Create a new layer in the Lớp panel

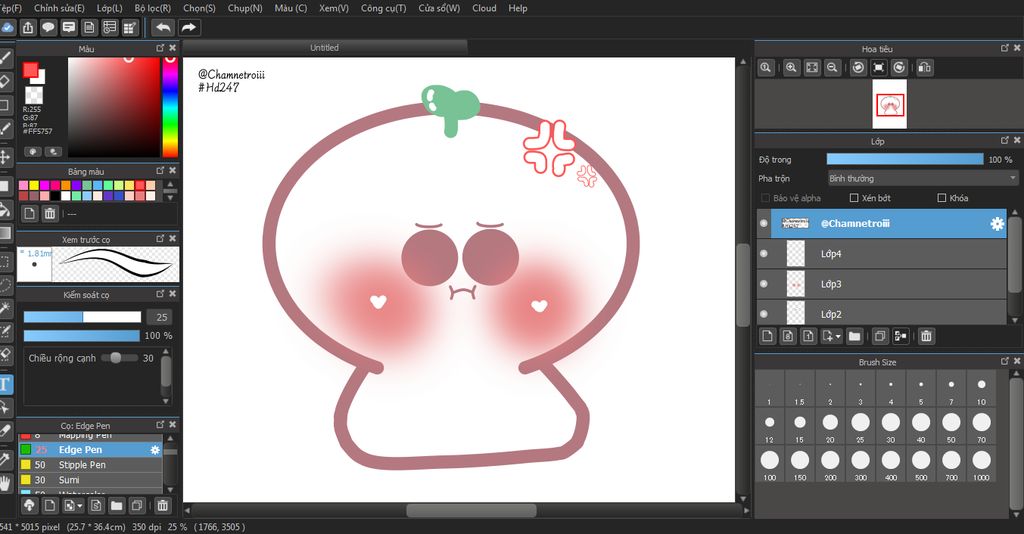(x=767, y=336)
